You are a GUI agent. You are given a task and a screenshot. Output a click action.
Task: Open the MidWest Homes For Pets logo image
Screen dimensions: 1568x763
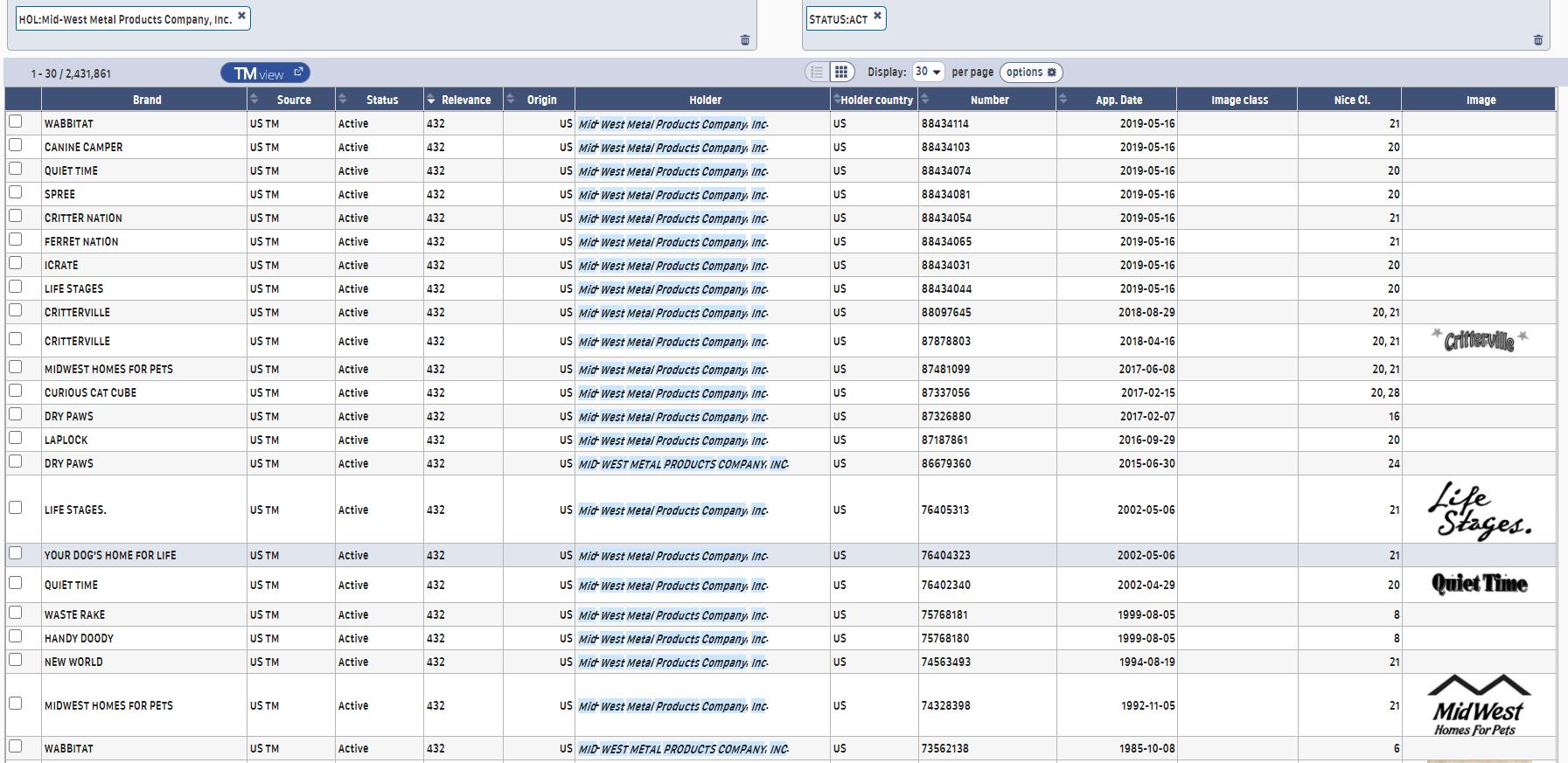1478,705
